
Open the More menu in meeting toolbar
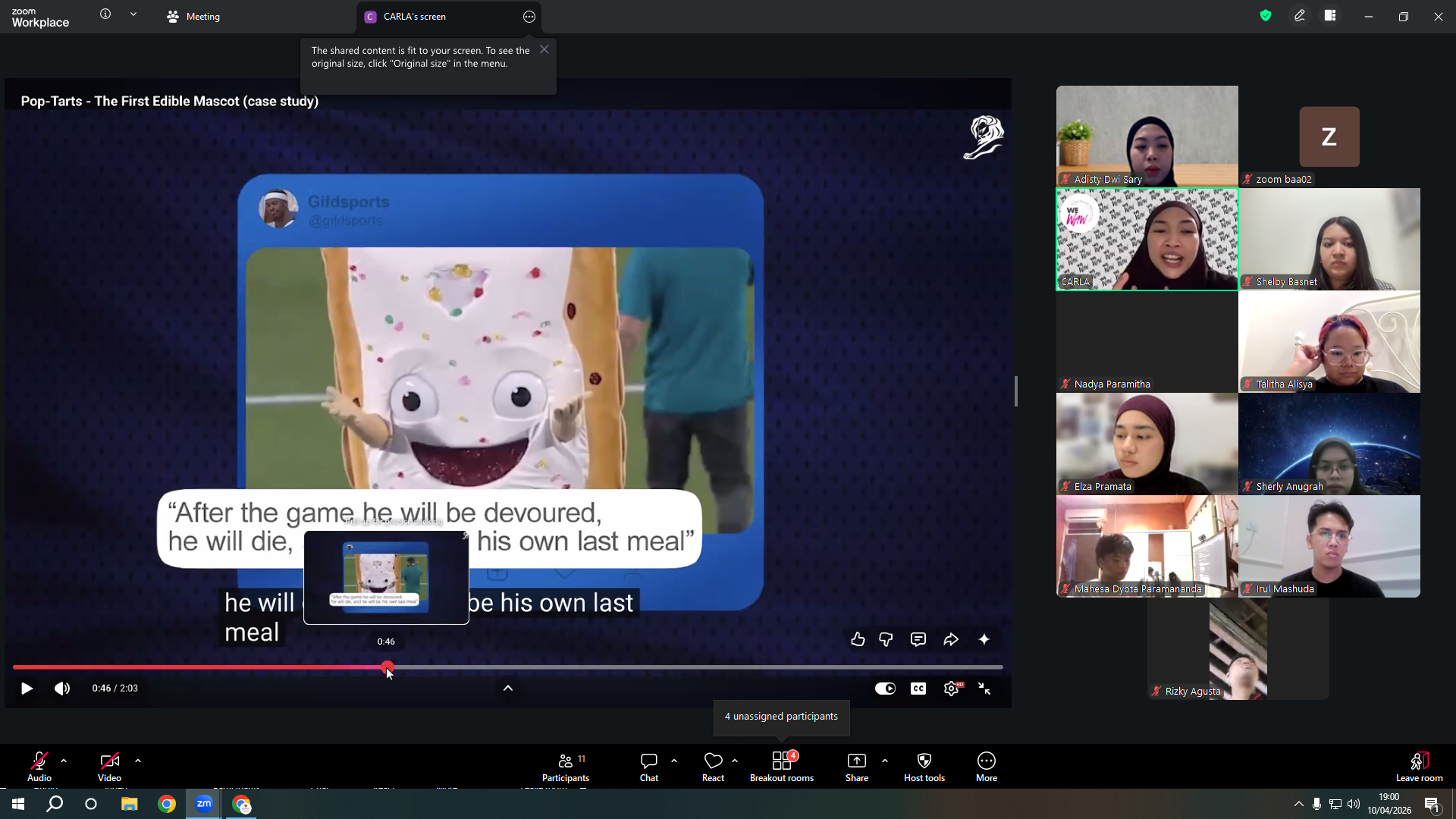(x=987, y=767)
